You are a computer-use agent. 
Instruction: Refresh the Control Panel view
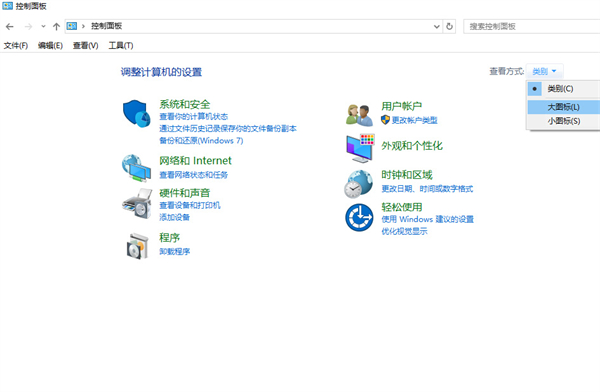(x=449, y=26)
